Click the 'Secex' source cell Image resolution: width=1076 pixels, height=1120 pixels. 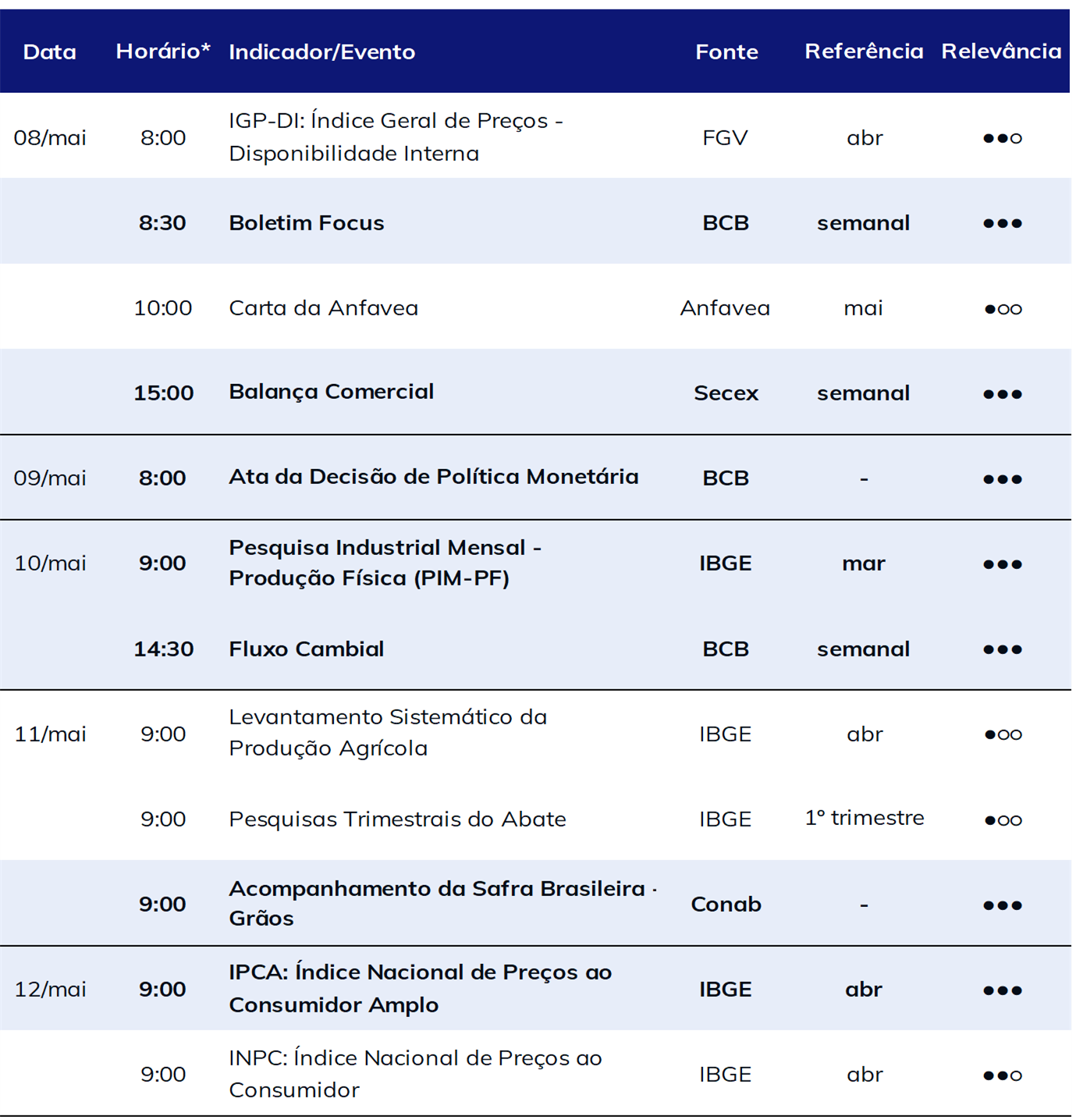click(x=726, y=393)
